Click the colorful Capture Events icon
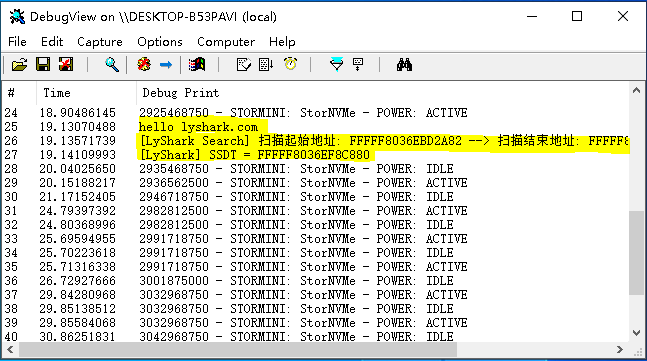This screenshot has height=361, width=647. 197,65
